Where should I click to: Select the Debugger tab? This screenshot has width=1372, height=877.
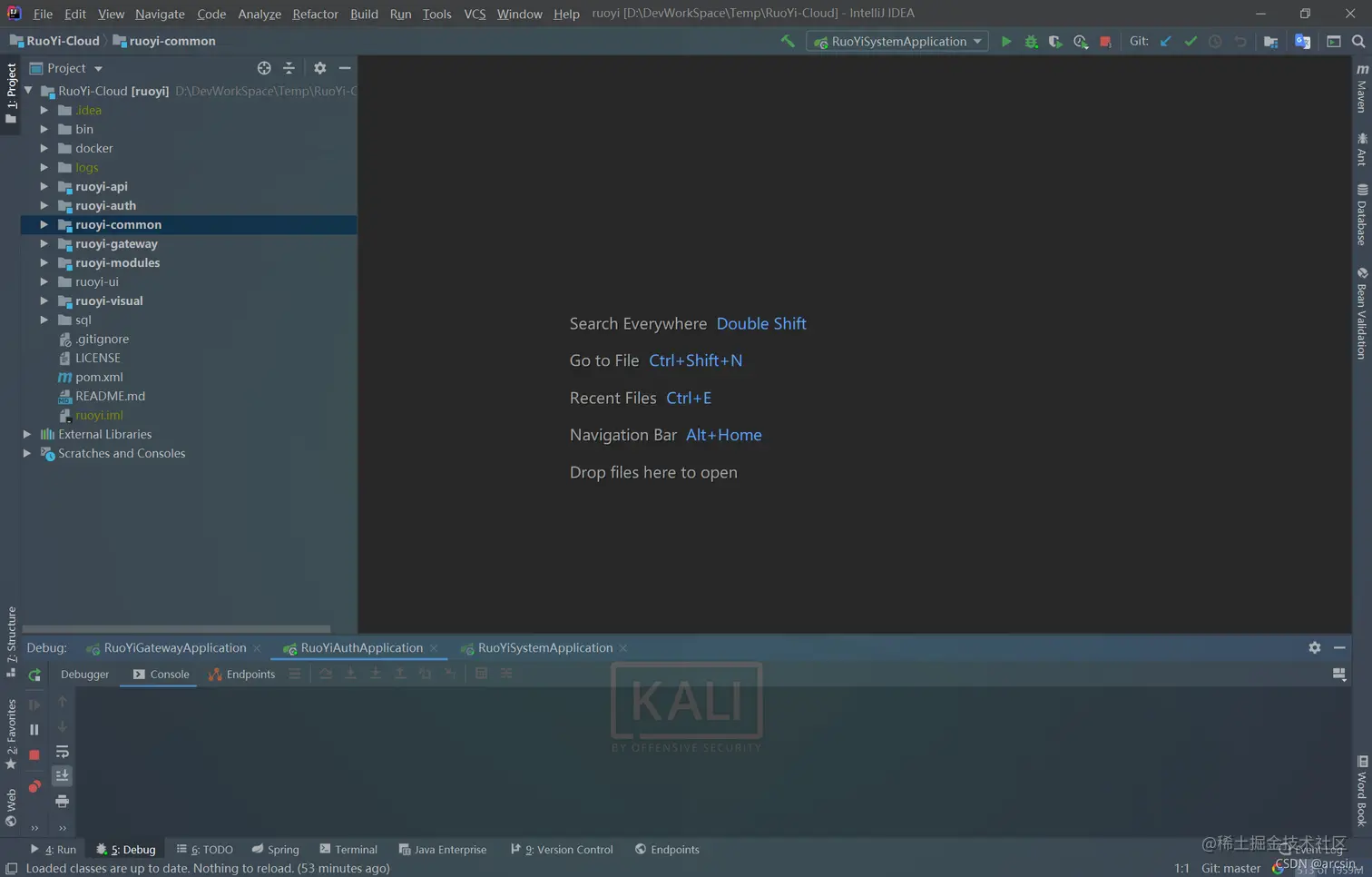(84, 674)
